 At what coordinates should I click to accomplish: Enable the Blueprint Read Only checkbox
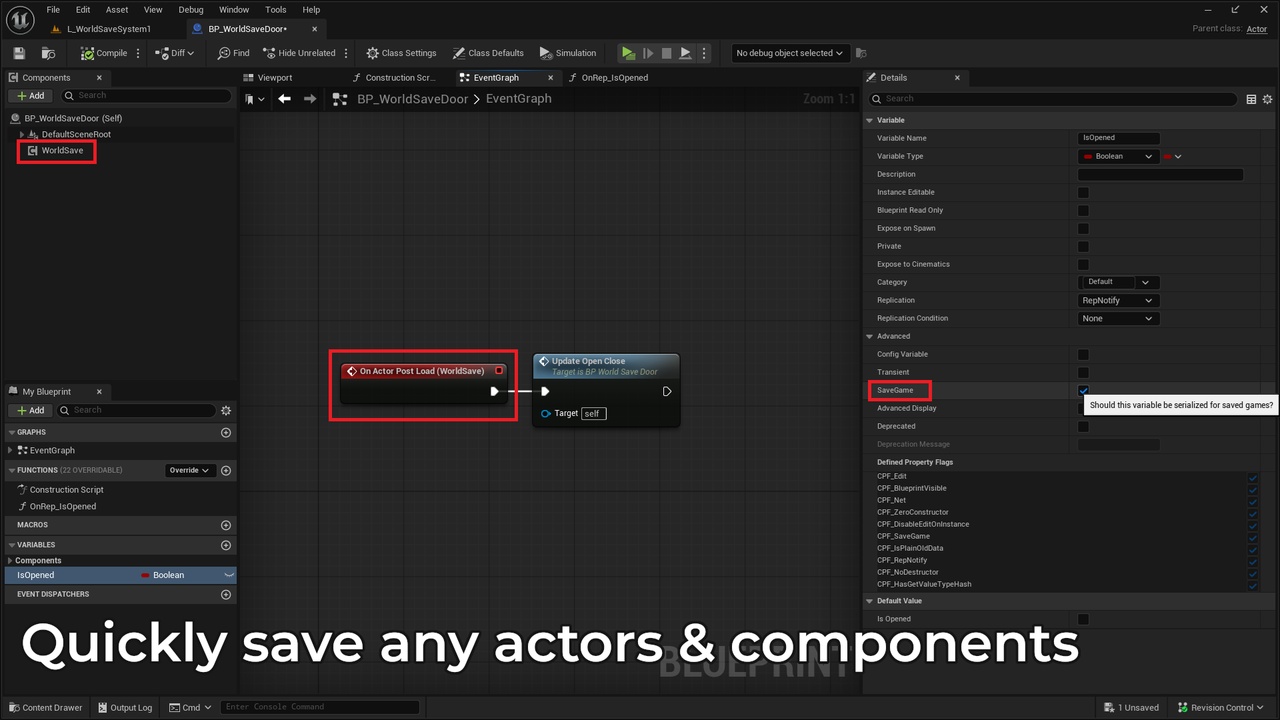pyautogui.click(x=1083, y=210)
